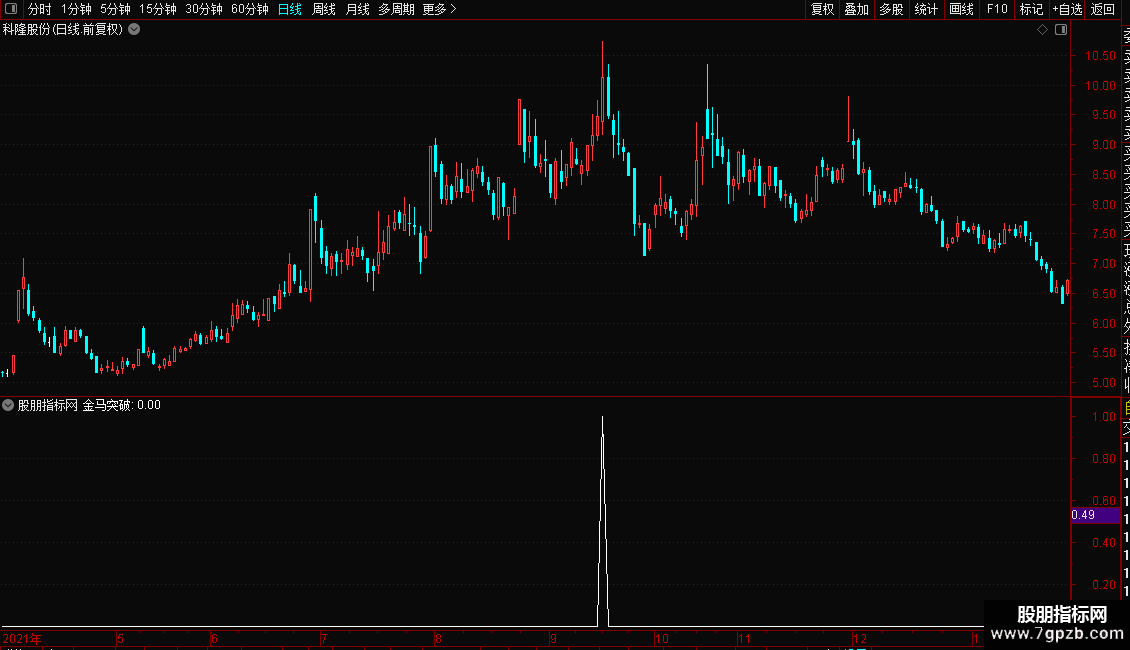The height and width of the screenshot is (650, 1130).
Task: Open the 复权 adjustment options
Action: [x=822, y=9]
